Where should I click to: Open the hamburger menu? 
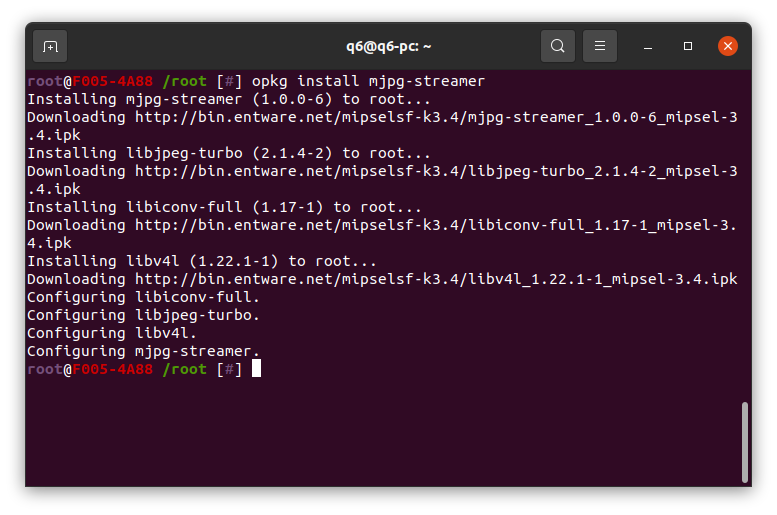(x=600, y=46)
